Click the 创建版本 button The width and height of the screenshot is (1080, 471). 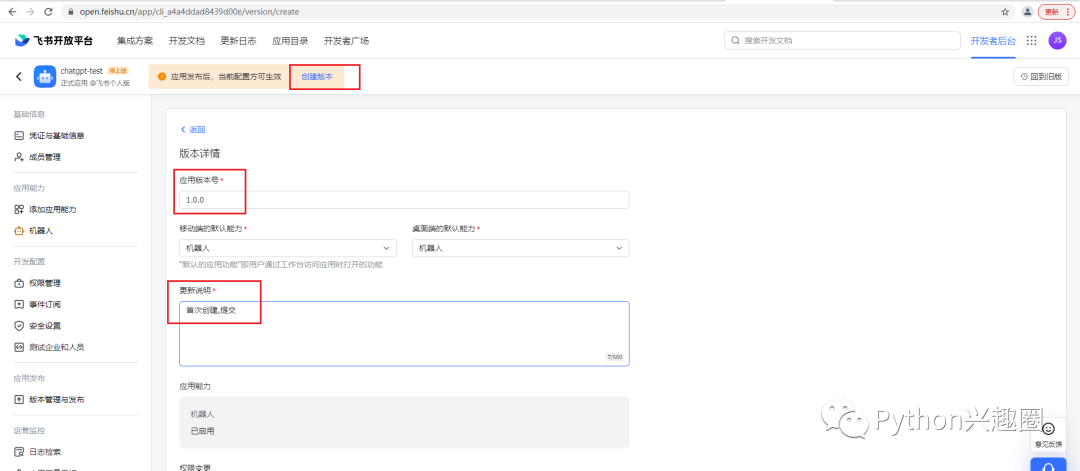(x=317, y=76)
